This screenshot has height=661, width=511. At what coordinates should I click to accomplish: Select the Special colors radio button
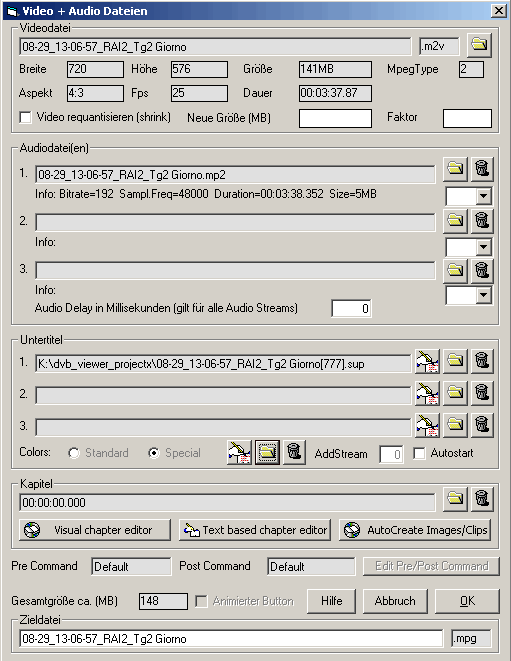154,453
